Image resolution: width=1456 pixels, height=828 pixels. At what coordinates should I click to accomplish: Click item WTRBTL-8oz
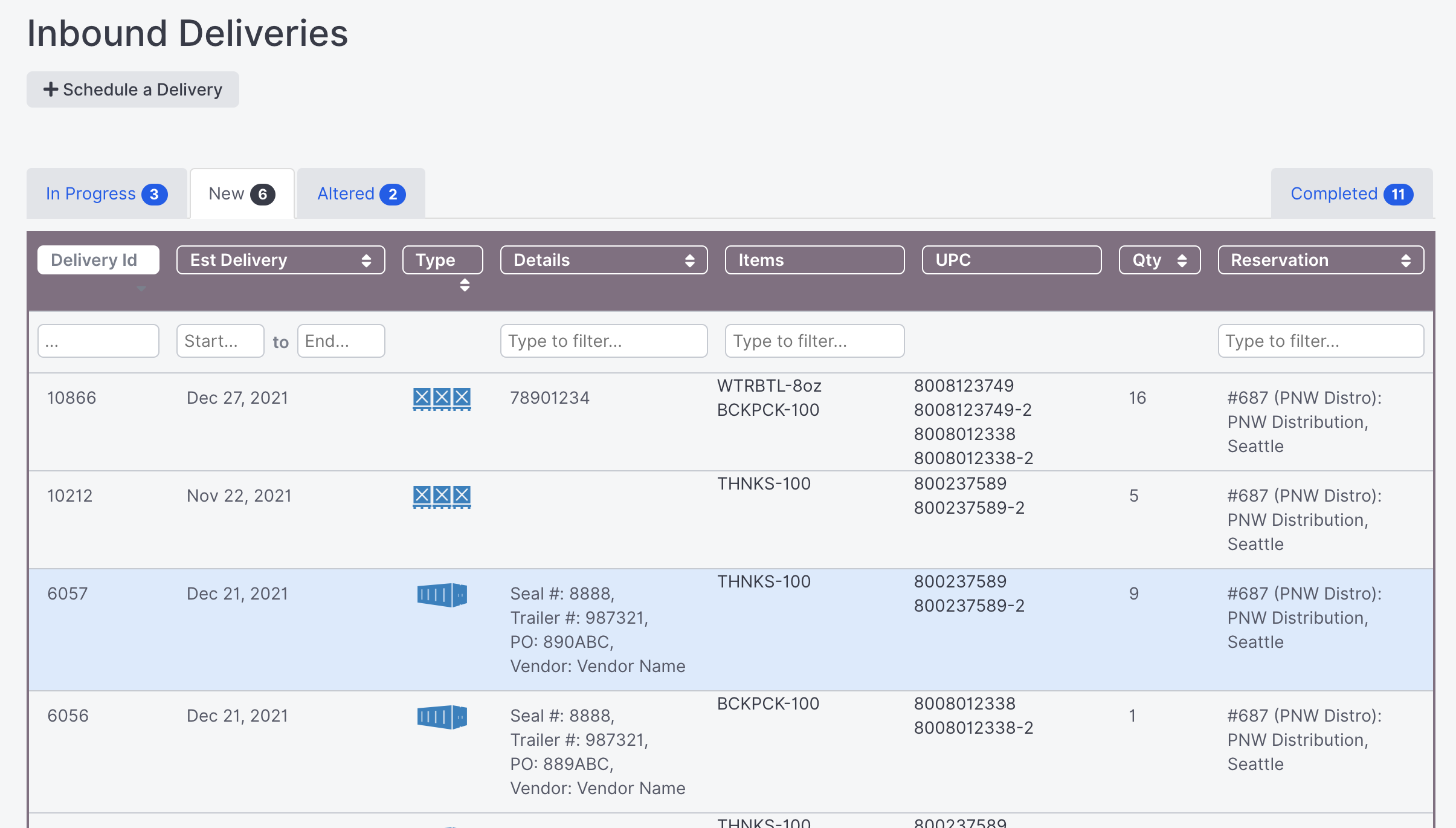pyautogui.click(x=769, y=386)
